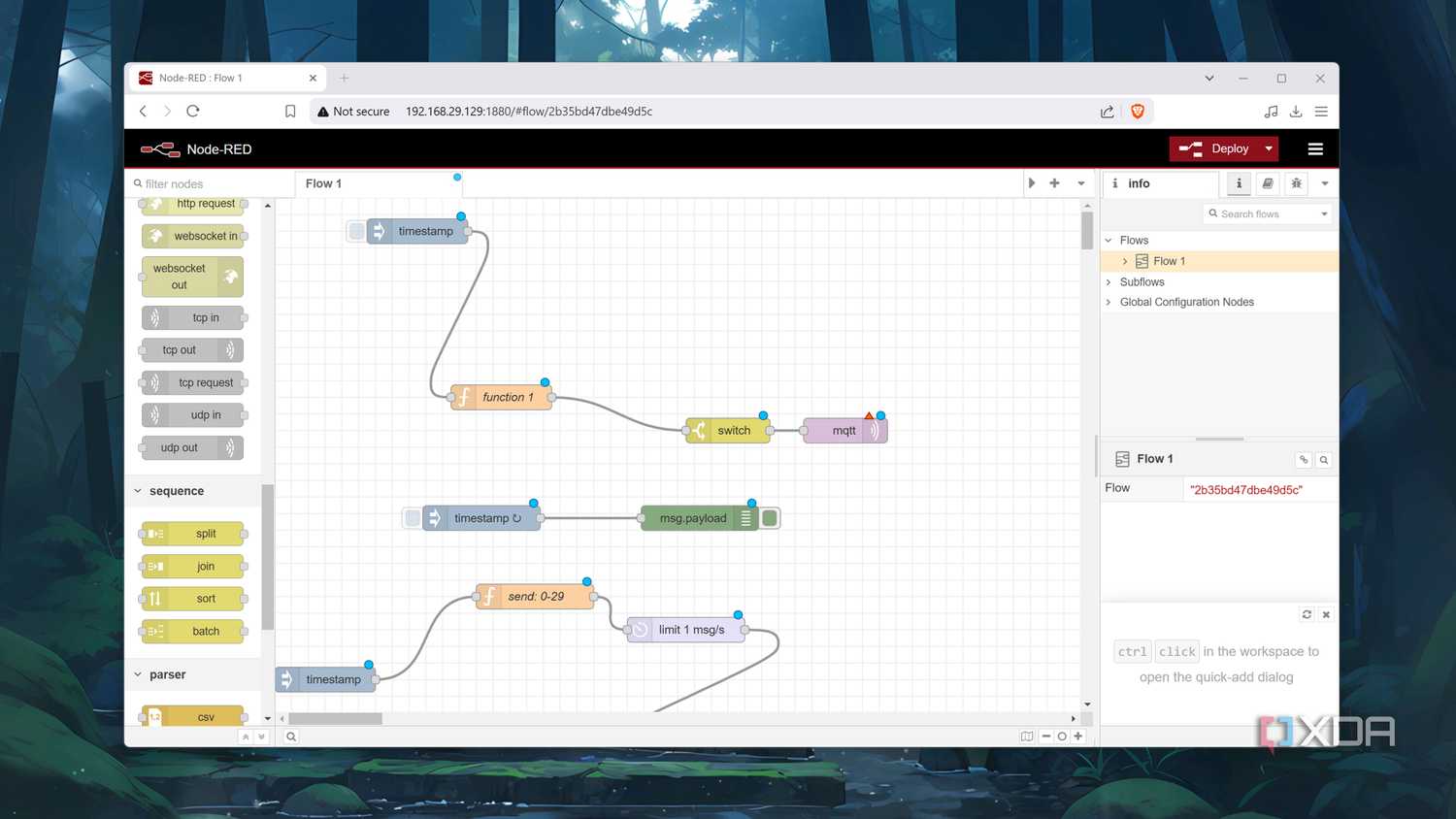Open the debug messages bug icon

point(1296,183)
